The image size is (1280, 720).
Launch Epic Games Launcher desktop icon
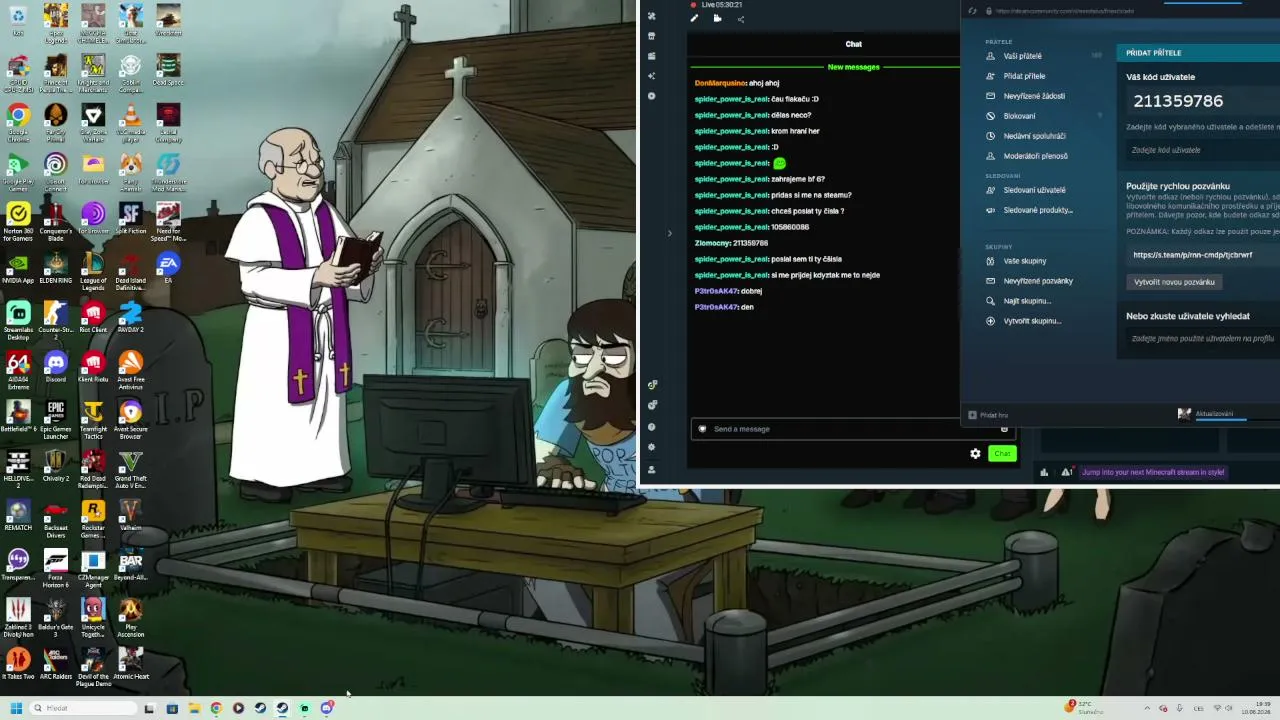(56, 420)
